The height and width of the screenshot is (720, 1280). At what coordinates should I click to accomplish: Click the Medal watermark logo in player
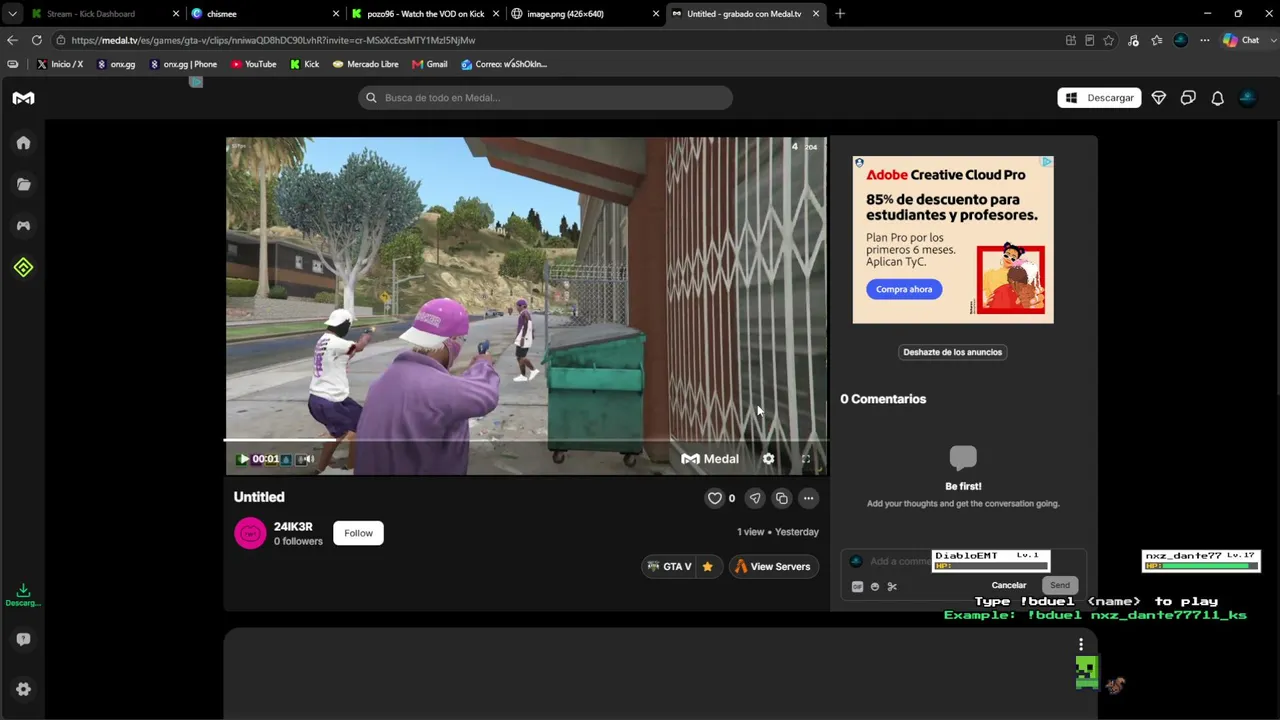(x=710, y=459)
